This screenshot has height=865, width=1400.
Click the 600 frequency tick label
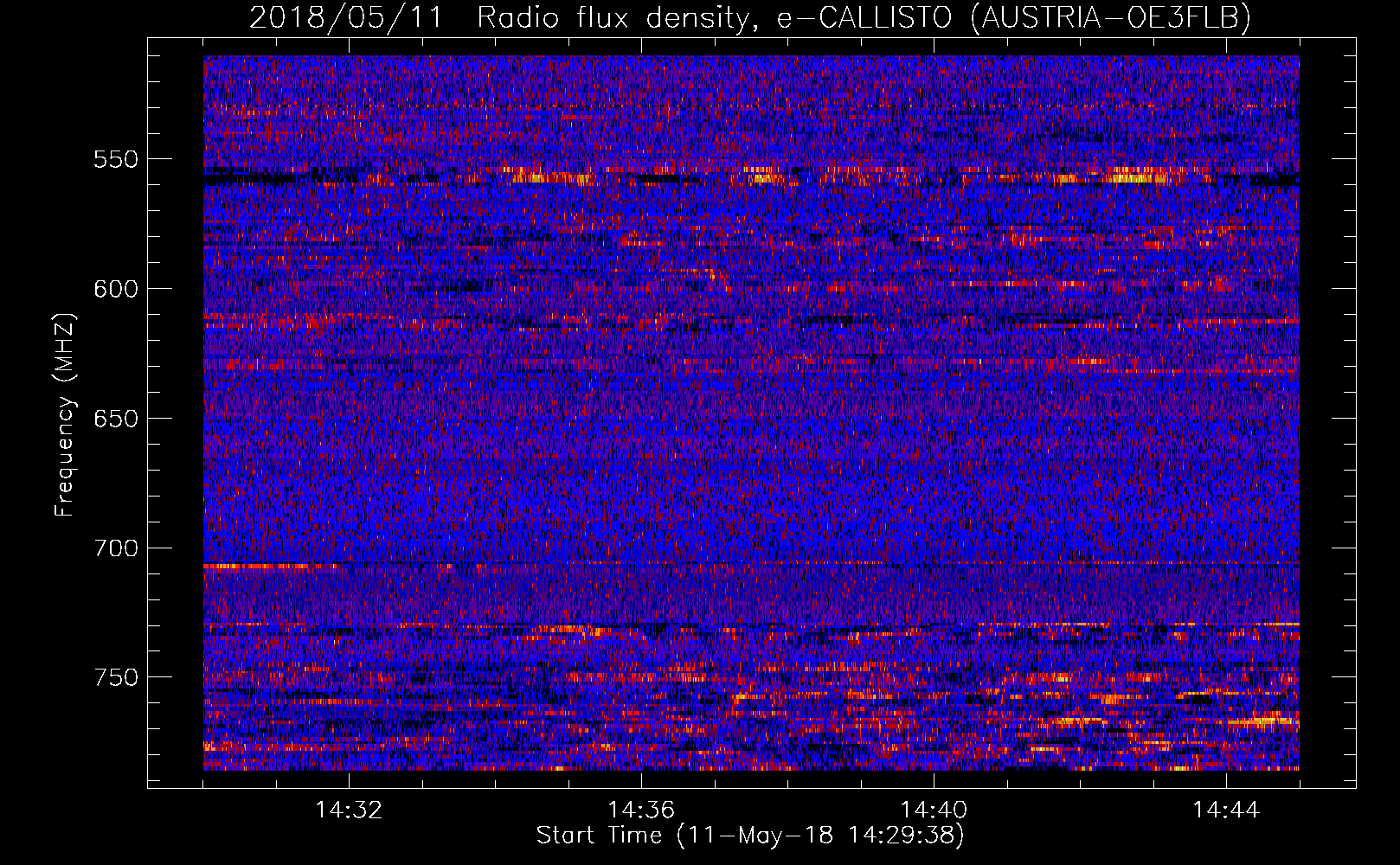[x=115, y=289]
